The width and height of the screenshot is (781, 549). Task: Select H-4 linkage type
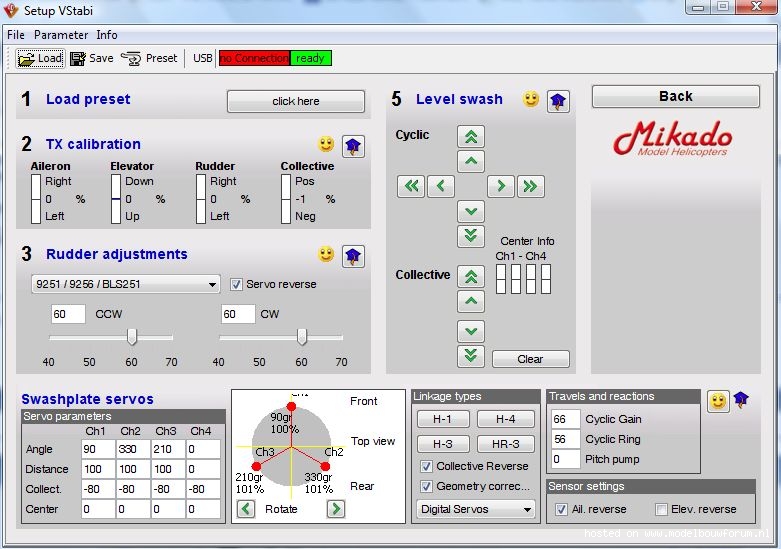505,419
